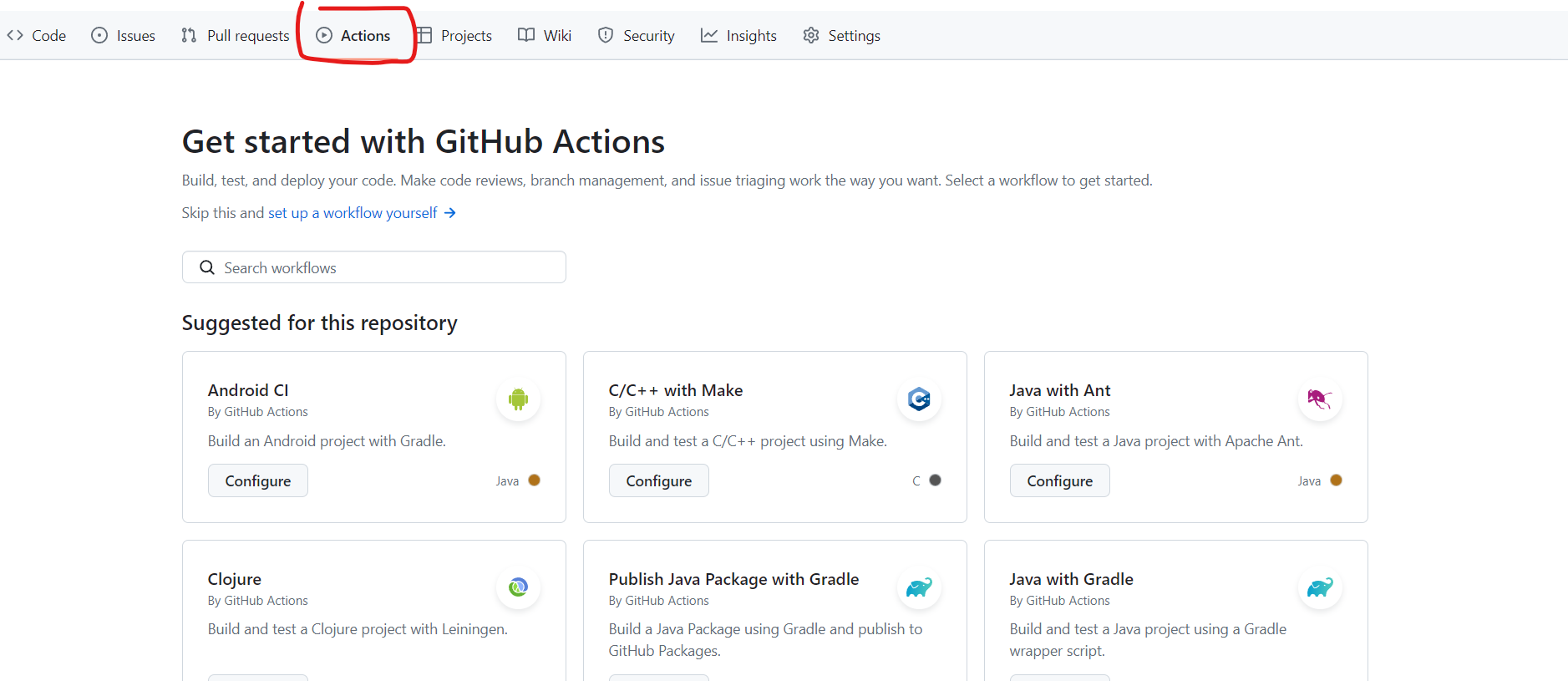1568x681 pixels.
Task: Click the Clojure logo icon
Action: (519, 587)
